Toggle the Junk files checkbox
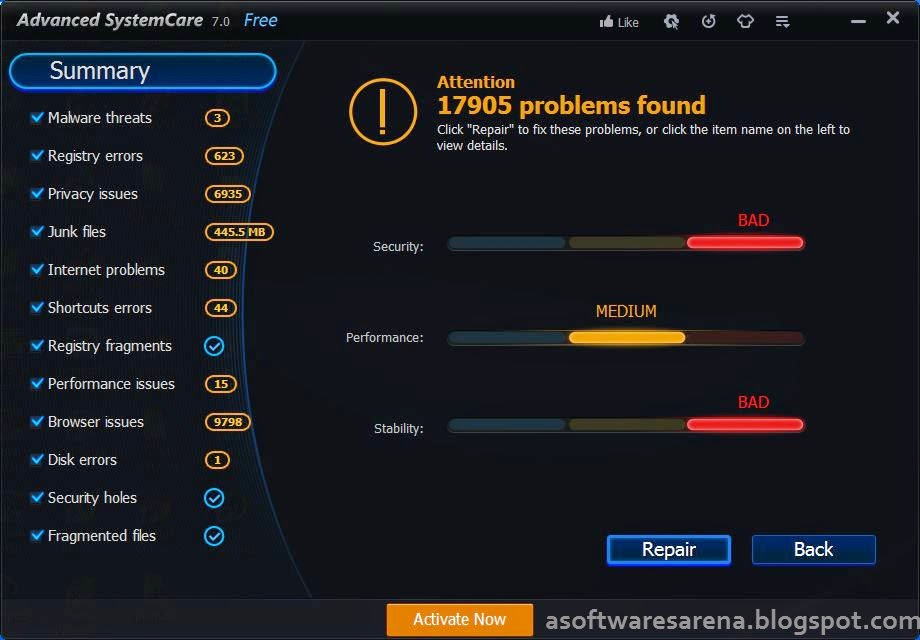 click(x=37, y=231)
